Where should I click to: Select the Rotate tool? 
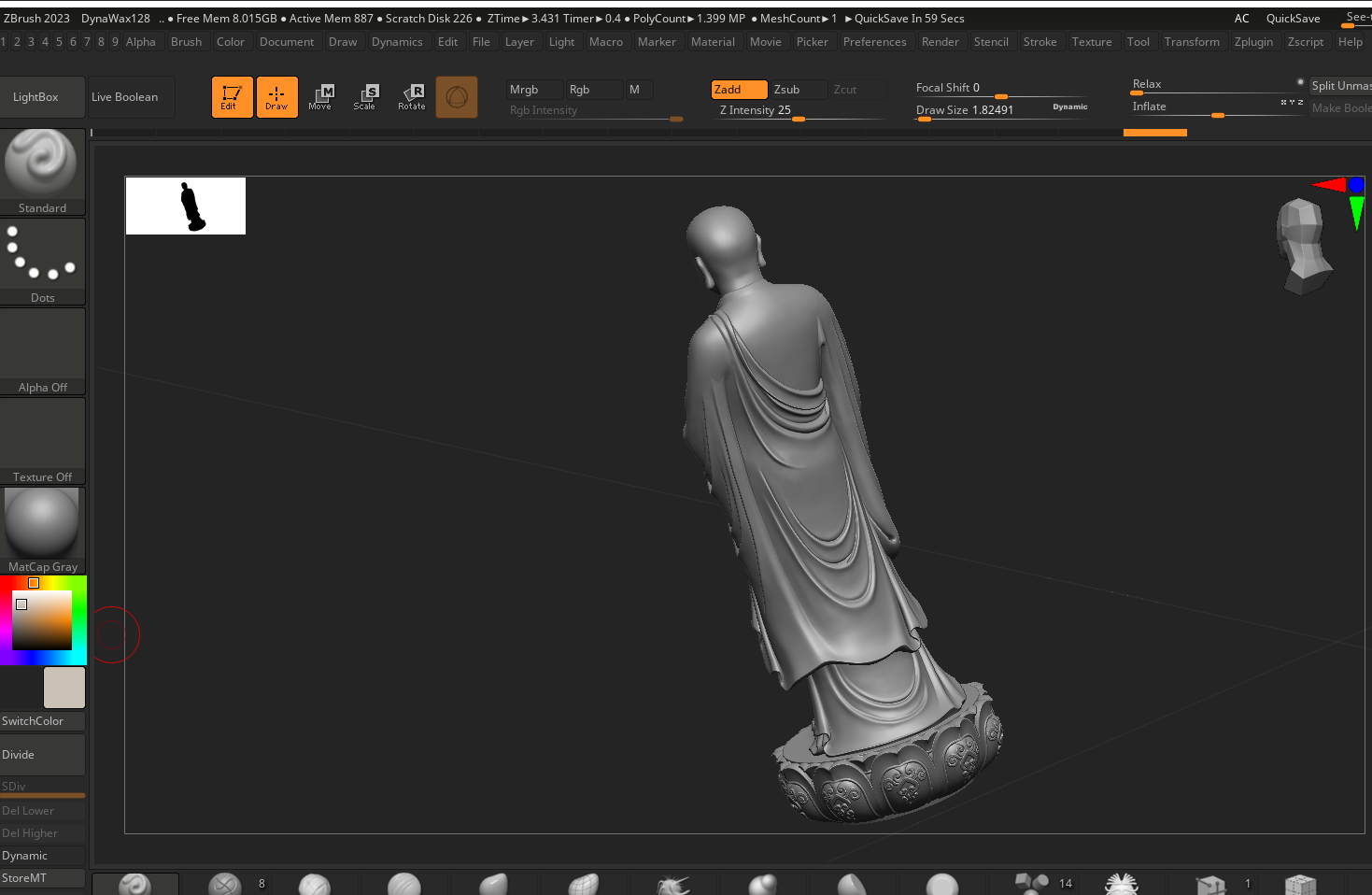[x=411, y=97]
